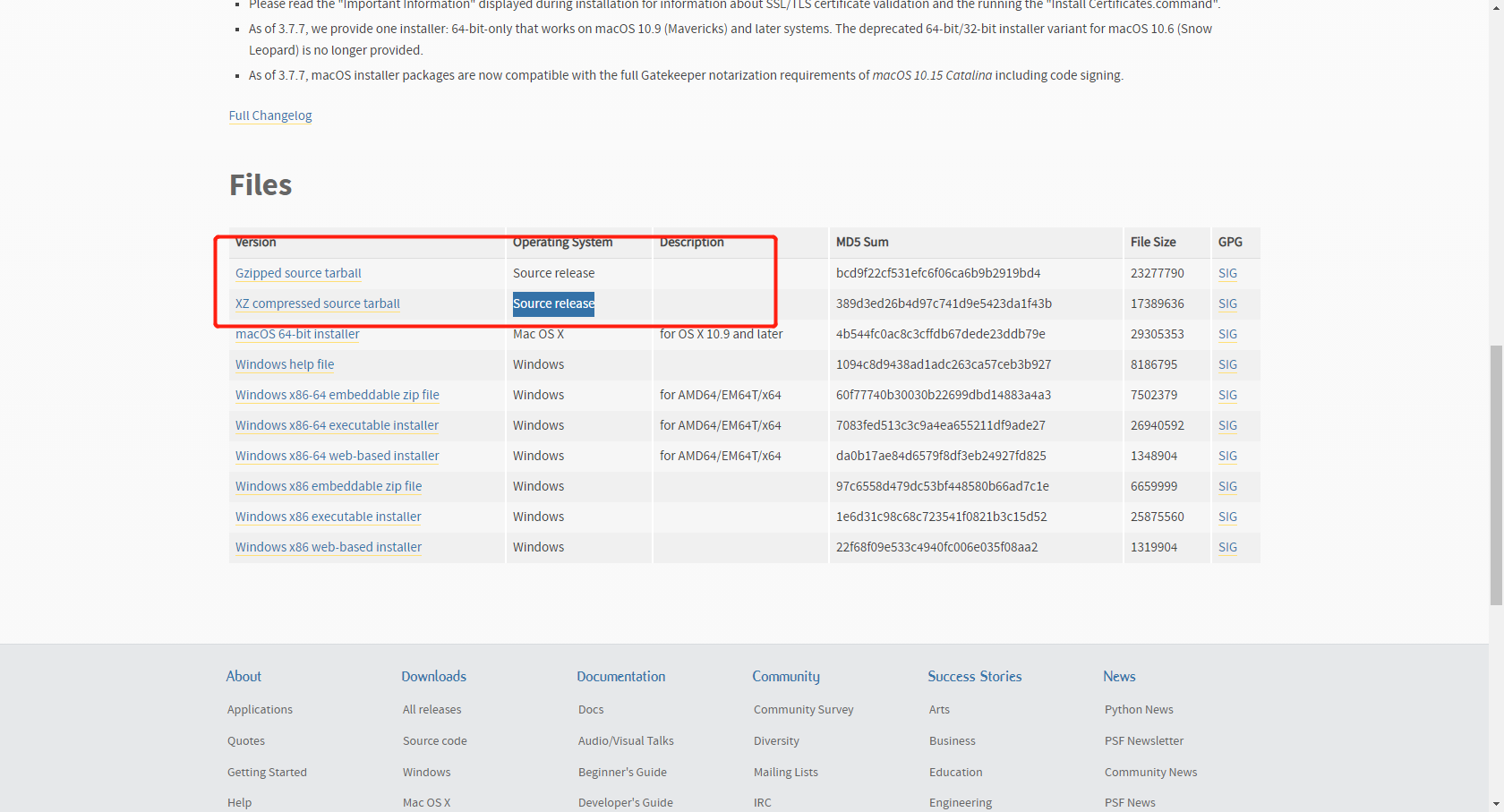
Task: Download Windows x86 web-based installer
Action: (x=329, y=547)
